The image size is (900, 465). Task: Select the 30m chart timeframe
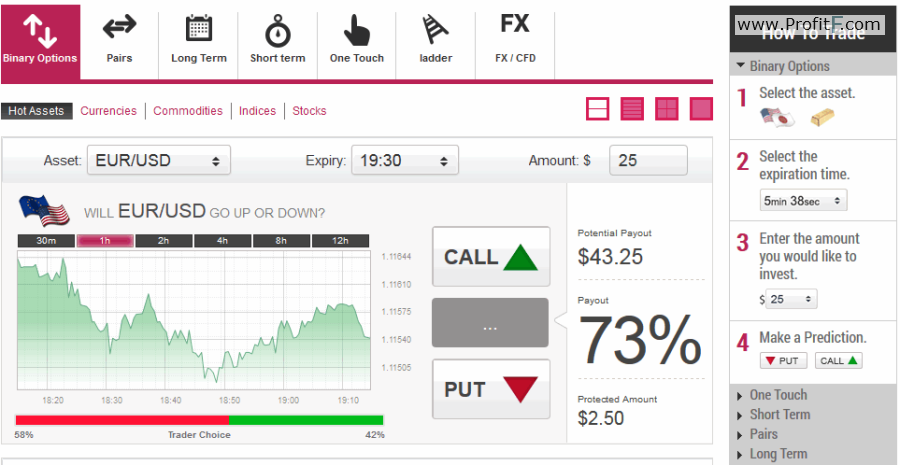[x=46, y=241]
